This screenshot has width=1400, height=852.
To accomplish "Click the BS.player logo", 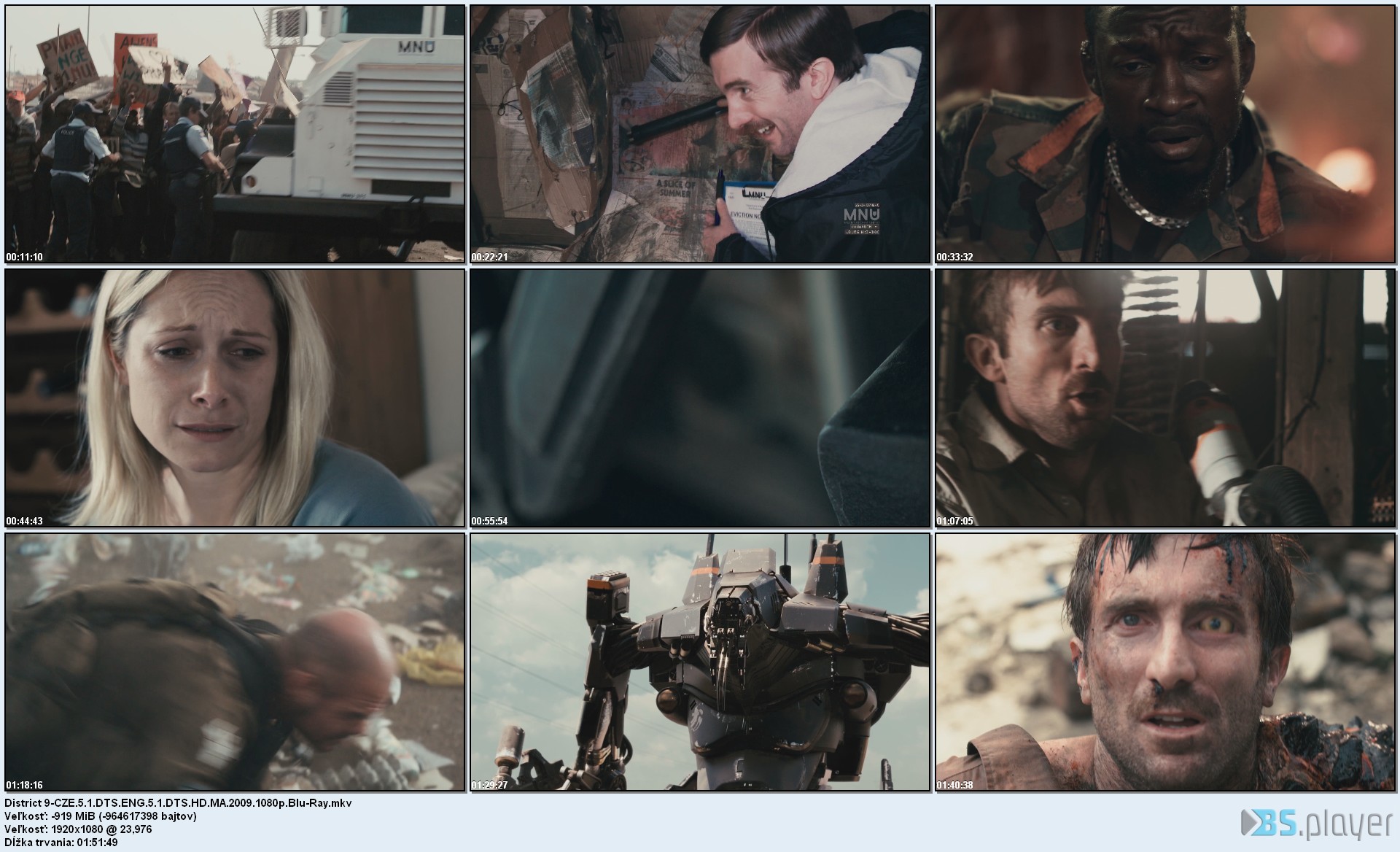I will coord(1318,823).
